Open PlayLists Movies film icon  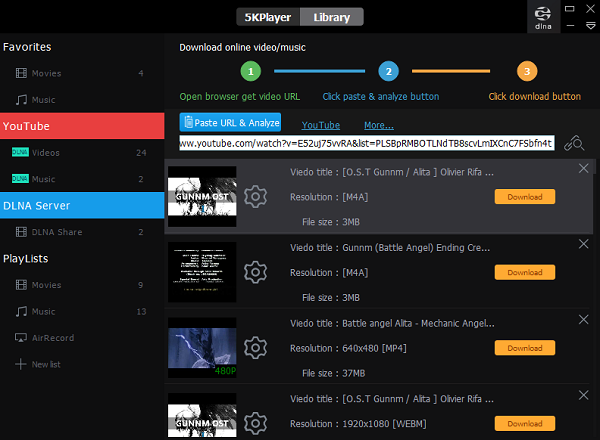click(21, 285)
